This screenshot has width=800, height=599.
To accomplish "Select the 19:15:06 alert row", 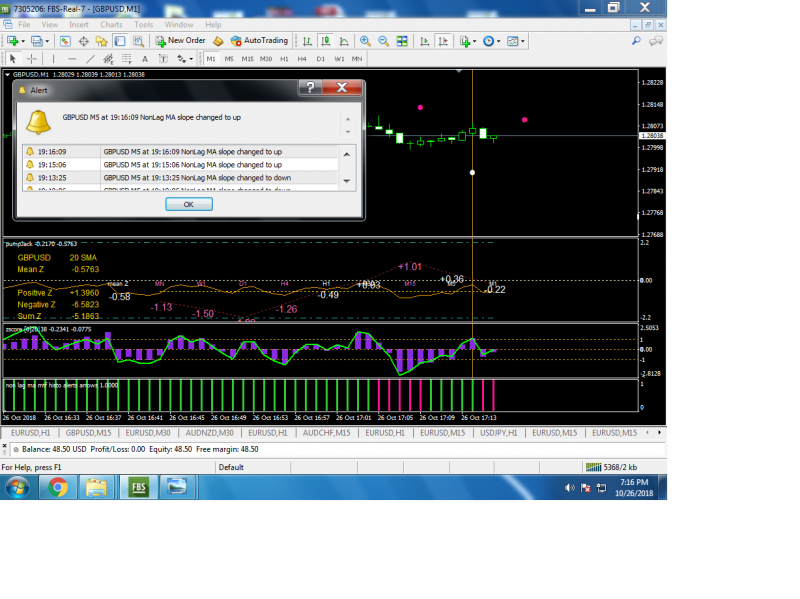I will point(181,165).
